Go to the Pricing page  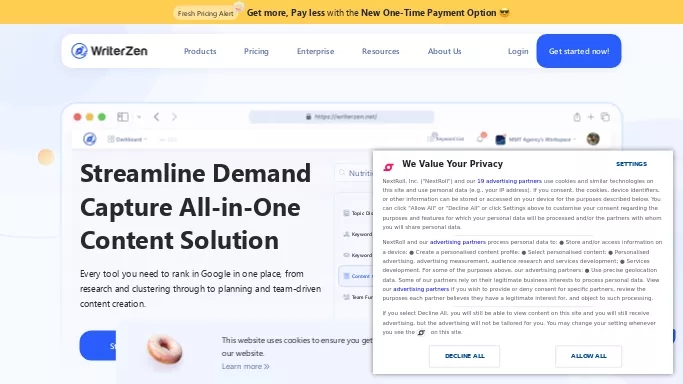point(256,51)
